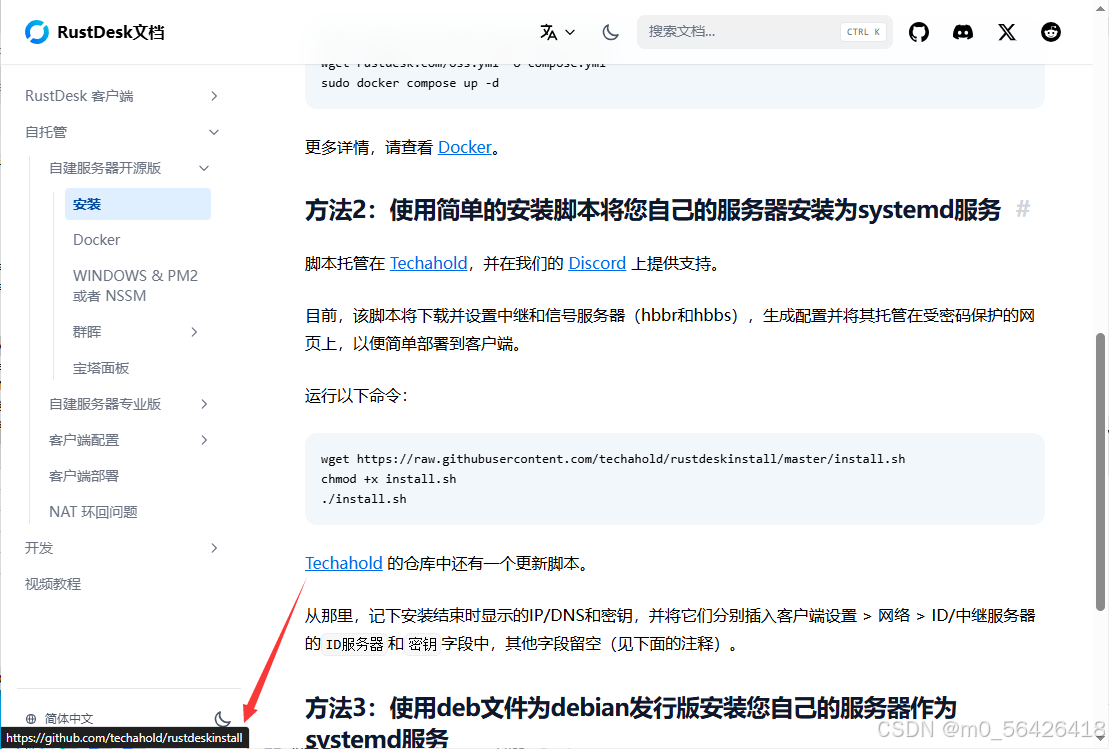Expand the 群晖 sidebar item
The image size is (1109, 749).
pos(194,332)
